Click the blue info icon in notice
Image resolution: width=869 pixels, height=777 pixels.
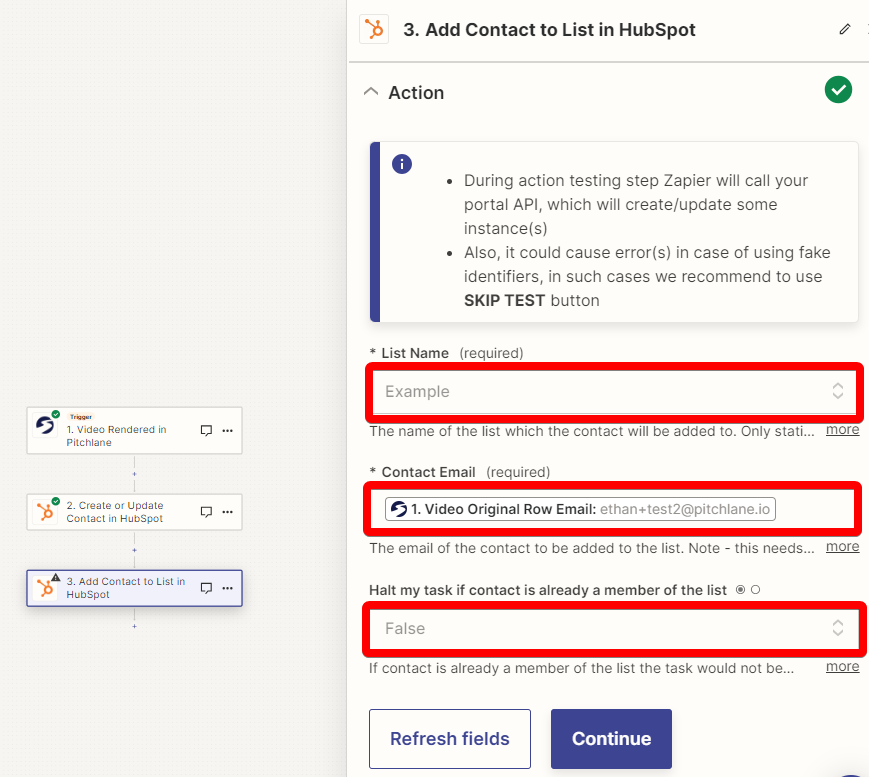(402, 164)
